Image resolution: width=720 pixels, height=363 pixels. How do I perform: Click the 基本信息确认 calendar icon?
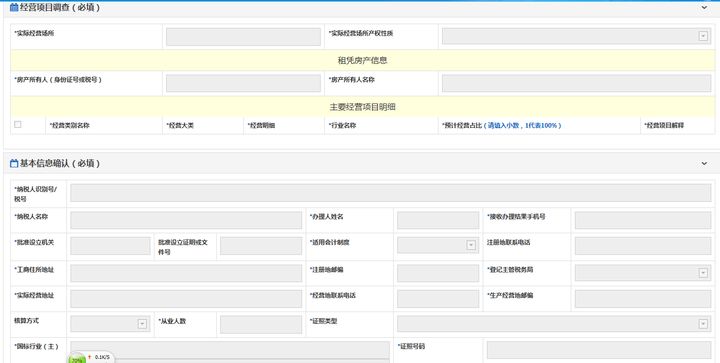(14, 163)
